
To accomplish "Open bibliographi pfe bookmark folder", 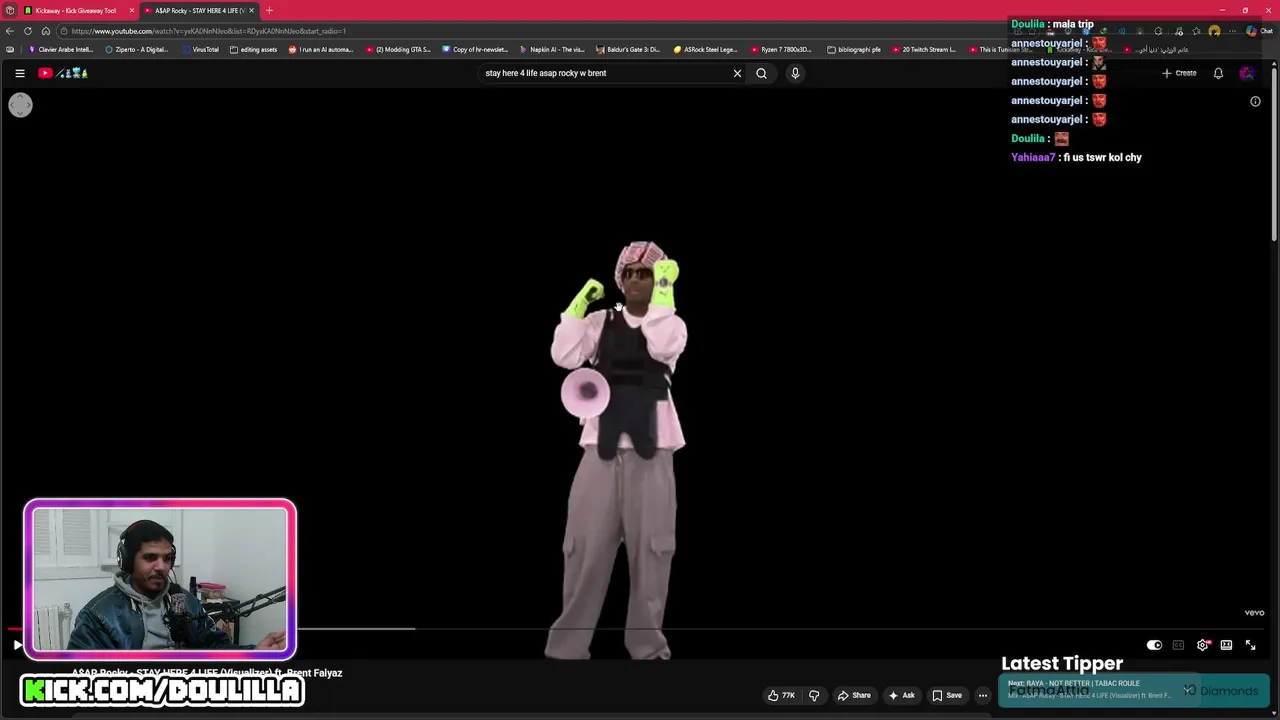I will (854, 49).
